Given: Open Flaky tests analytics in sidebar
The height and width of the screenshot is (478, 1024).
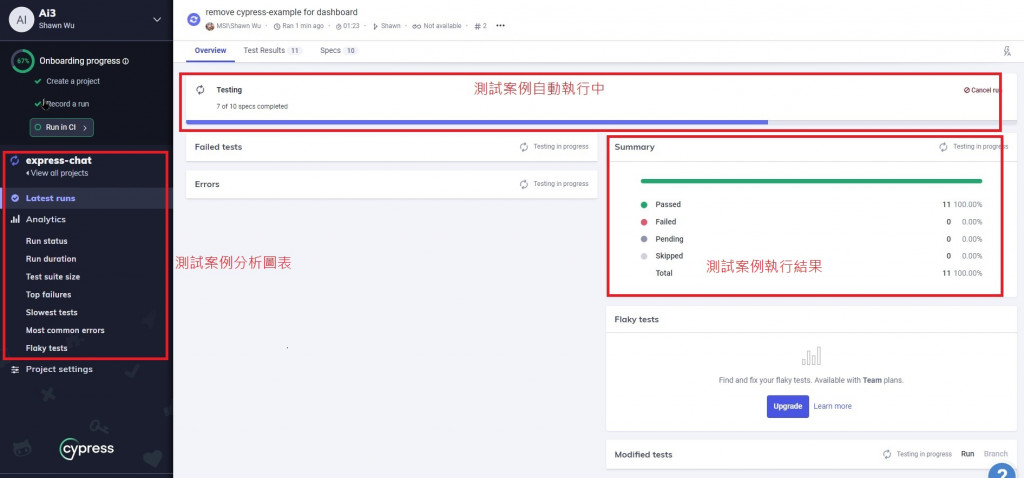Looking at the screenshot, I should [46, 348].
